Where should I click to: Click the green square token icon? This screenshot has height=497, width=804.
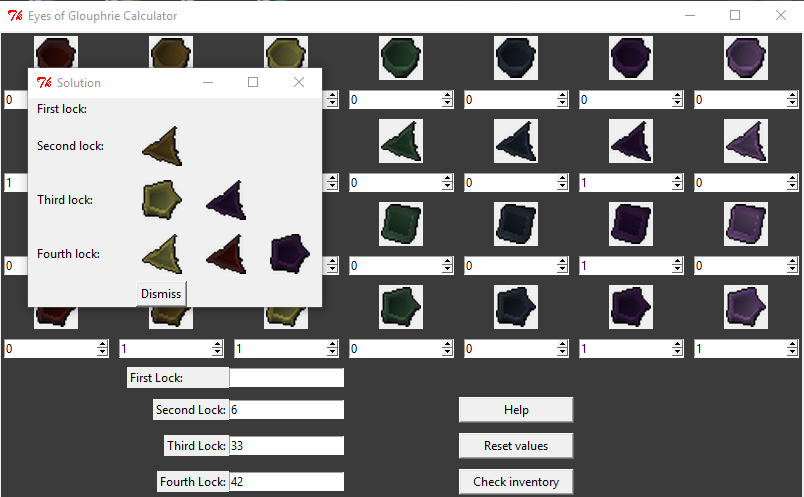click(x=401, y=224)
